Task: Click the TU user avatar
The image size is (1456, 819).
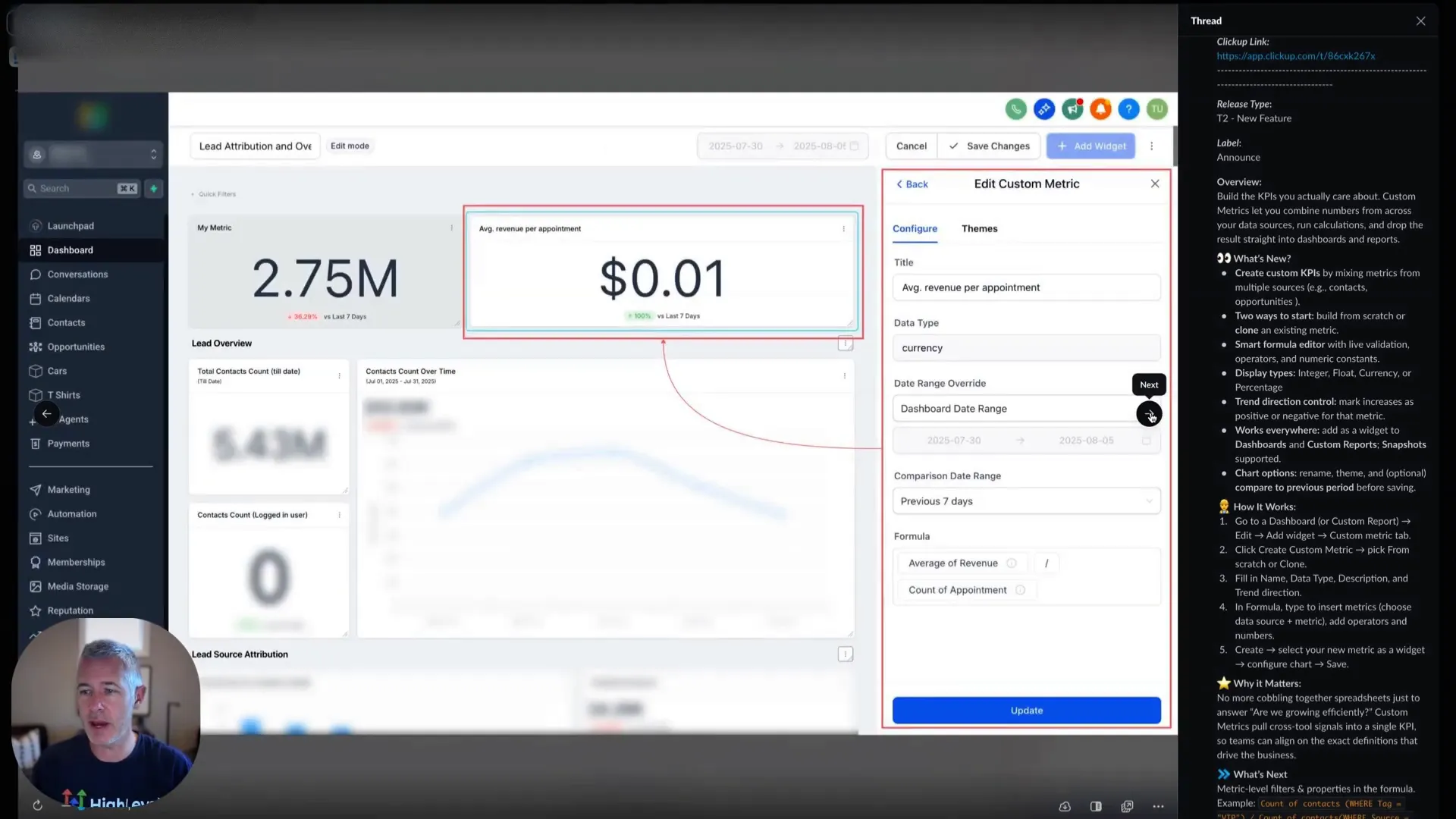Action: click(1157, 108)
